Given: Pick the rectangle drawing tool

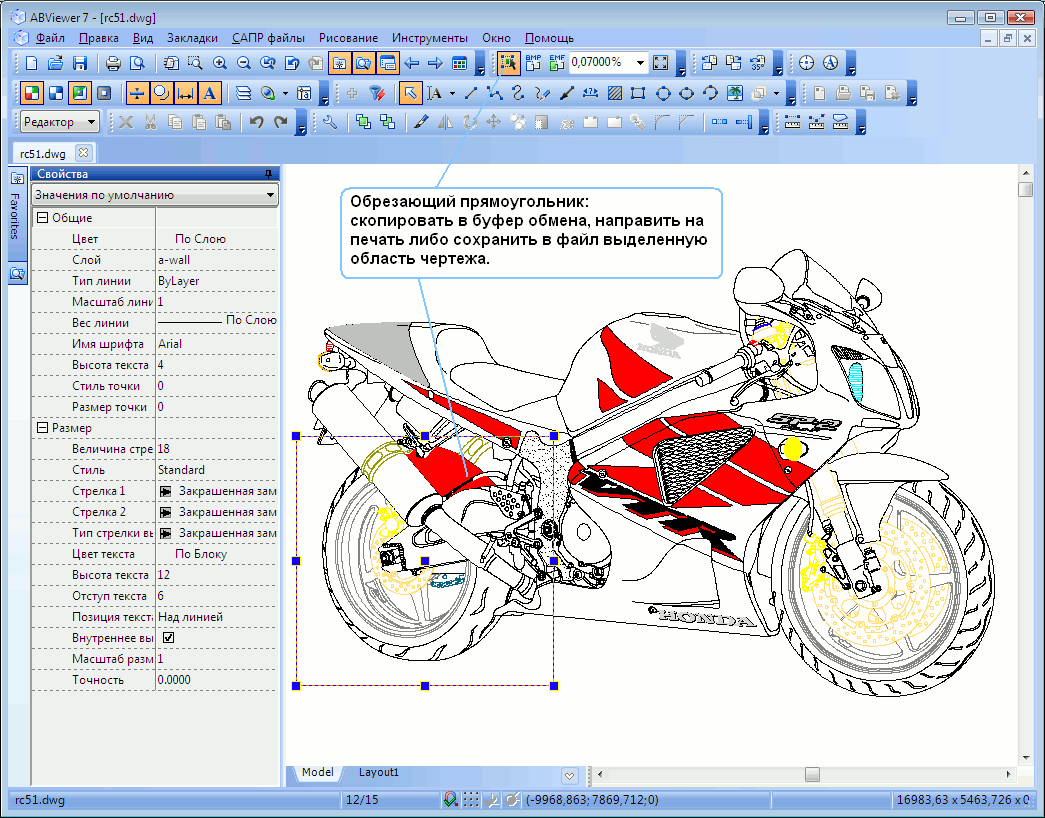Looking at the screenshot, I should (638, 93).
